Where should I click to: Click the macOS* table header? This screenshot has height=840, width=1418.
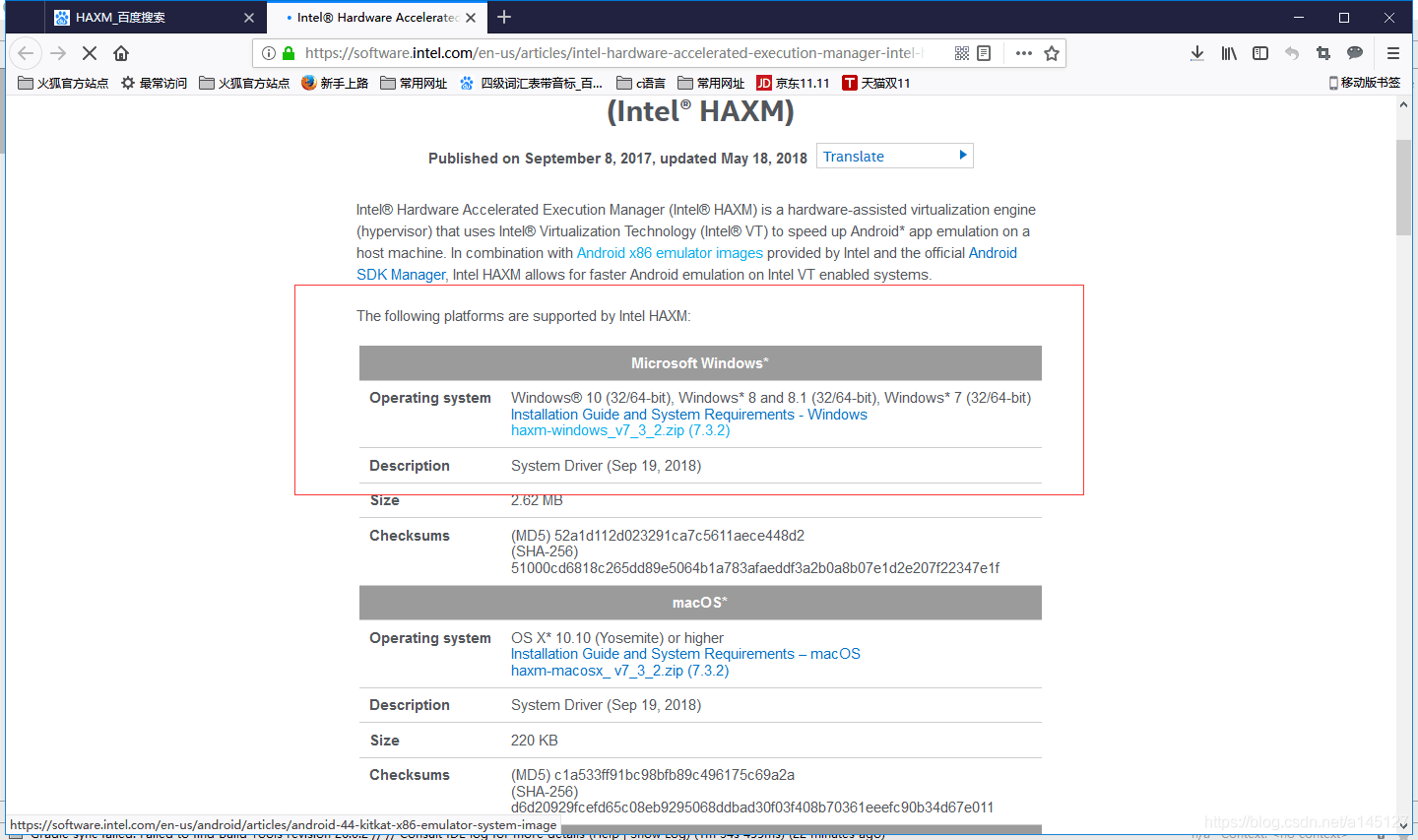point(700,603)
